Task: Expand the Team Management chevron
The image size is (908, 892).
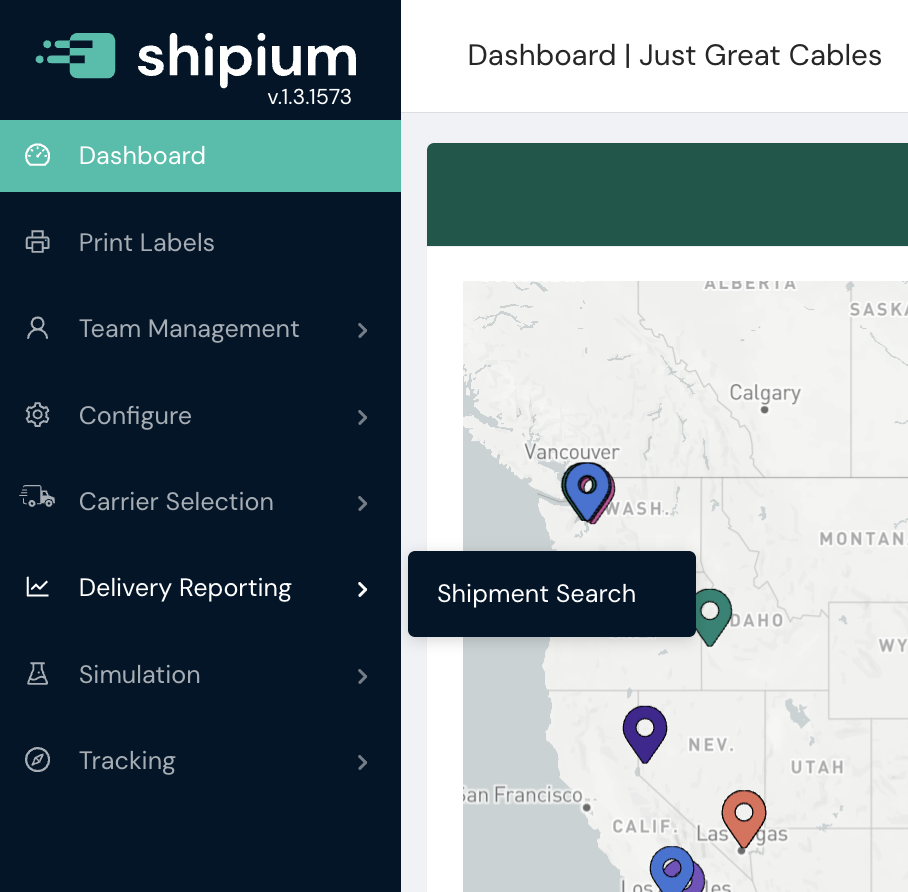Action: click(x=363, y=330)
